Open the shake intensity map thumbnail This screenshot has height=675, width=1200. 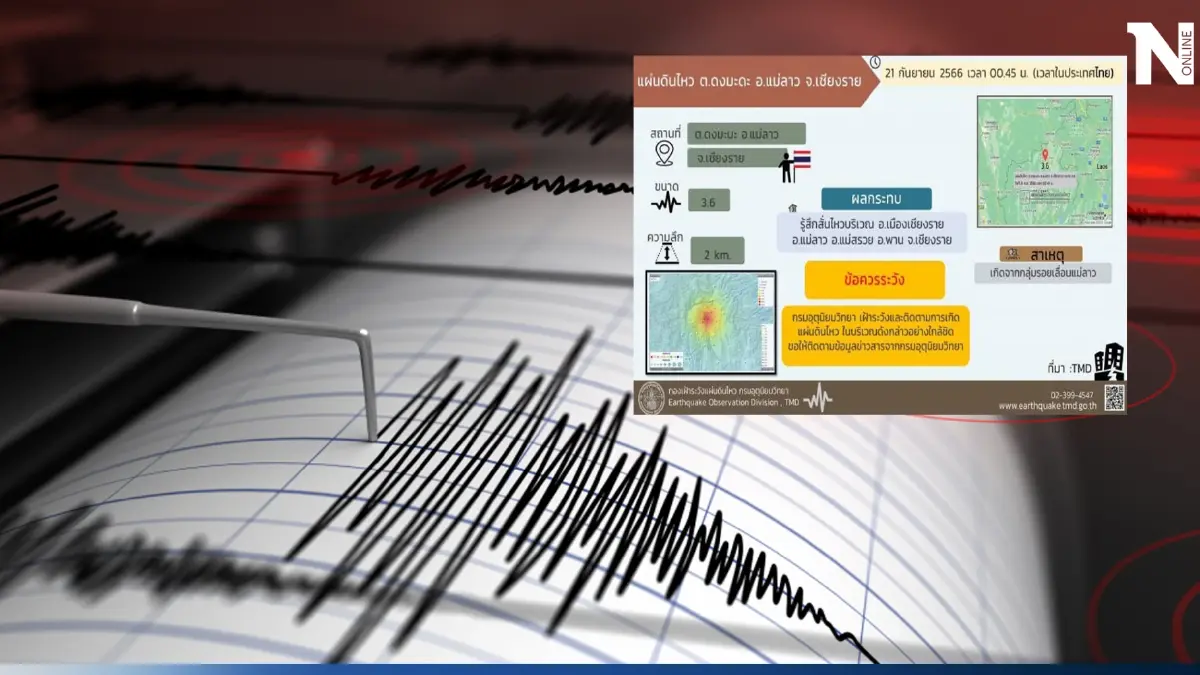pos(710,322)
